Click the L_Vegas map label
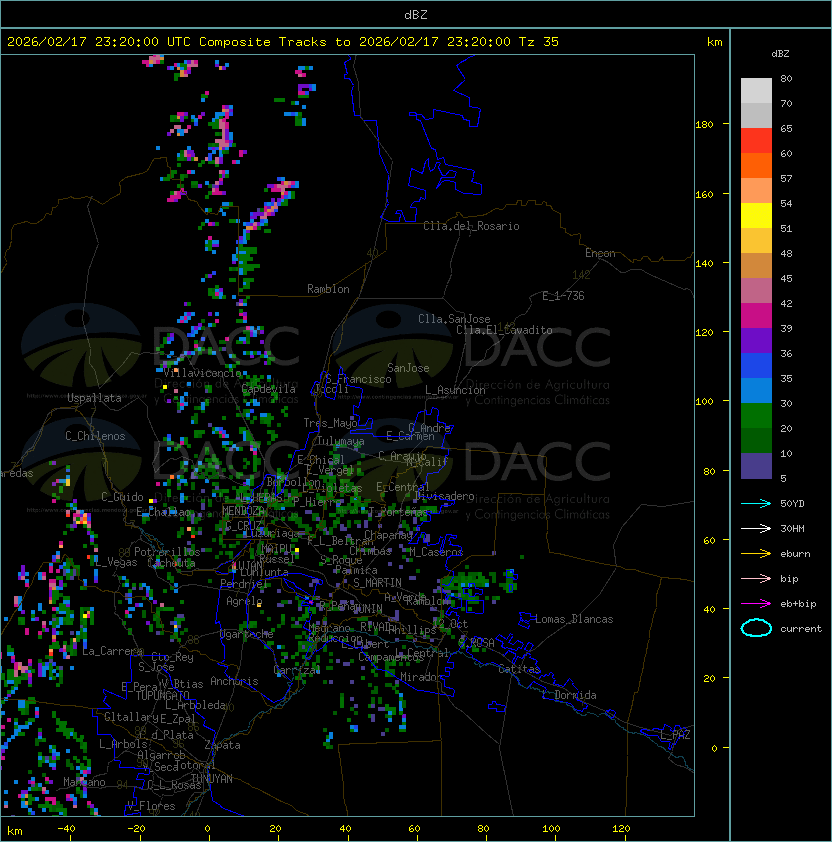 (117, 562)
